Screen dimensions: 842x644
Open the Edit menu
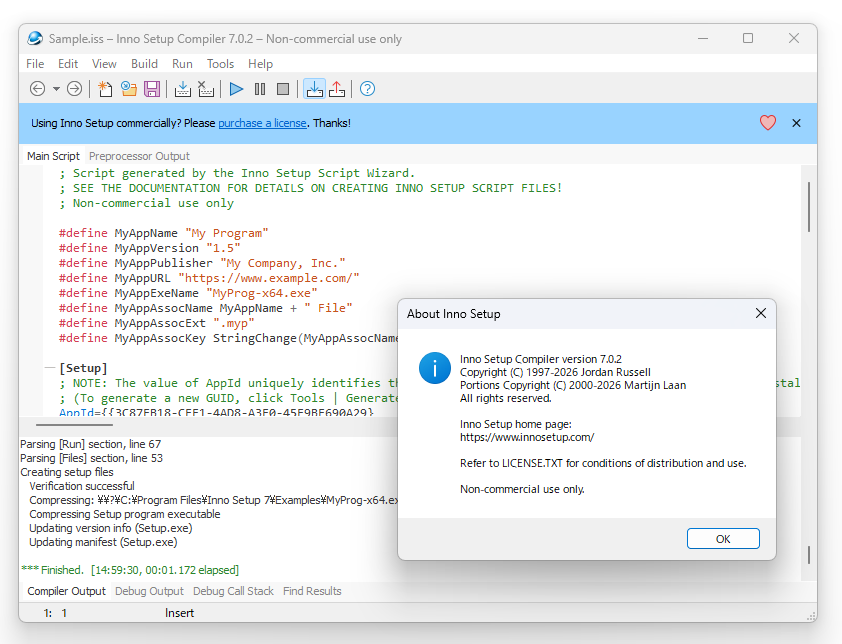(68, 63)
